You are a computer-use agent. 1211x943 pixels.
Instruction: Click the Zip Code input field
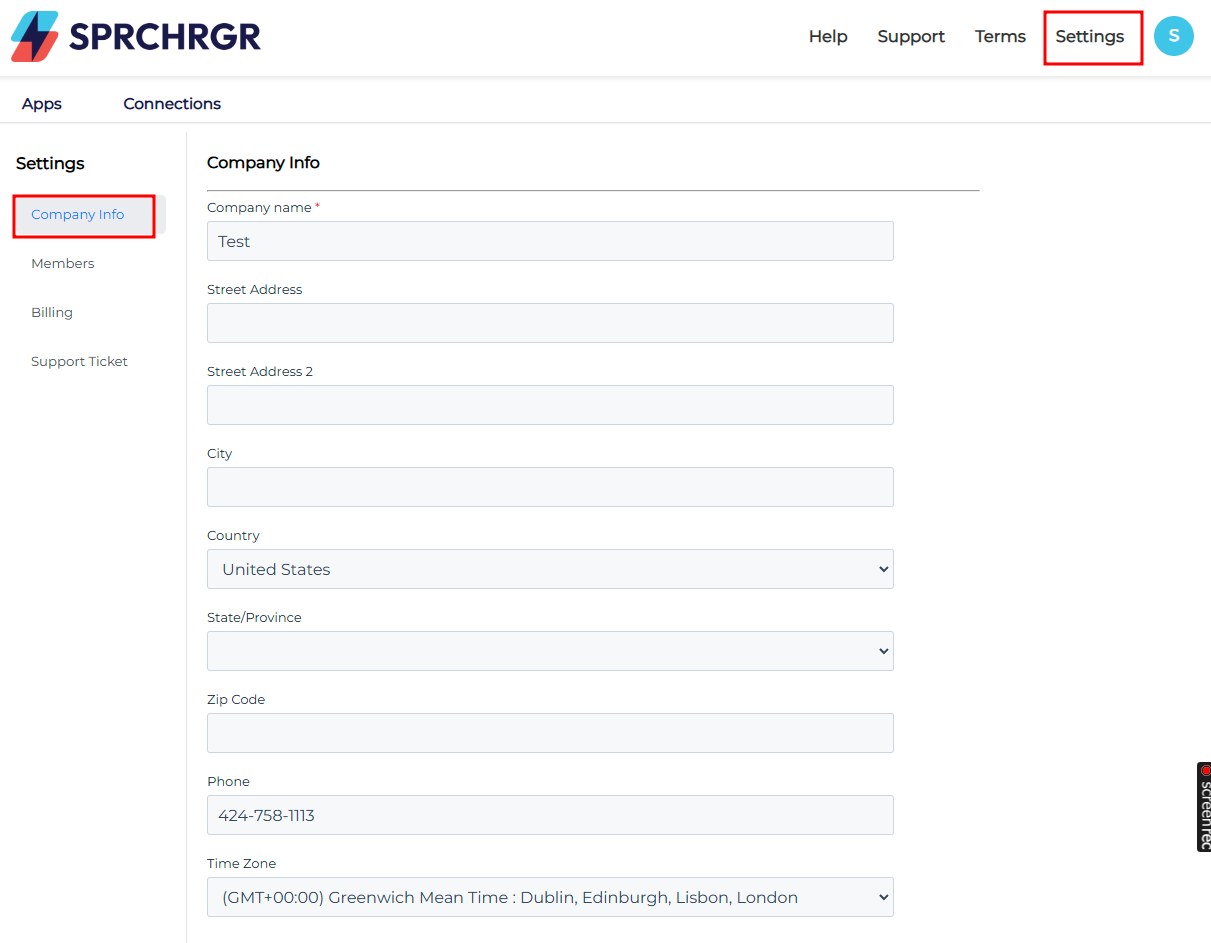click(550, 733)
